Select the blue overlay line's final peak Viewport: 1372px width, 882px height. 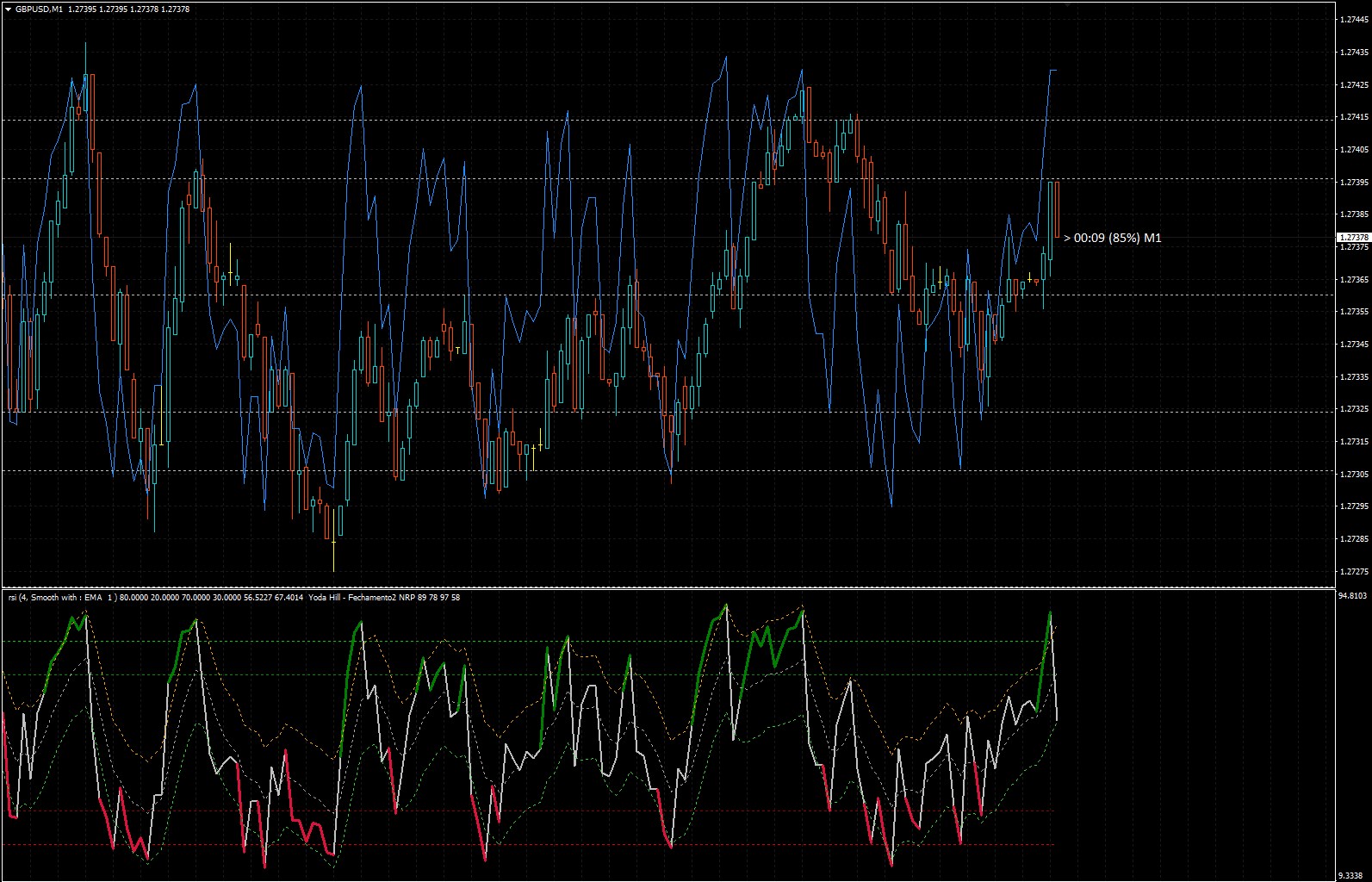[1052, 71]
